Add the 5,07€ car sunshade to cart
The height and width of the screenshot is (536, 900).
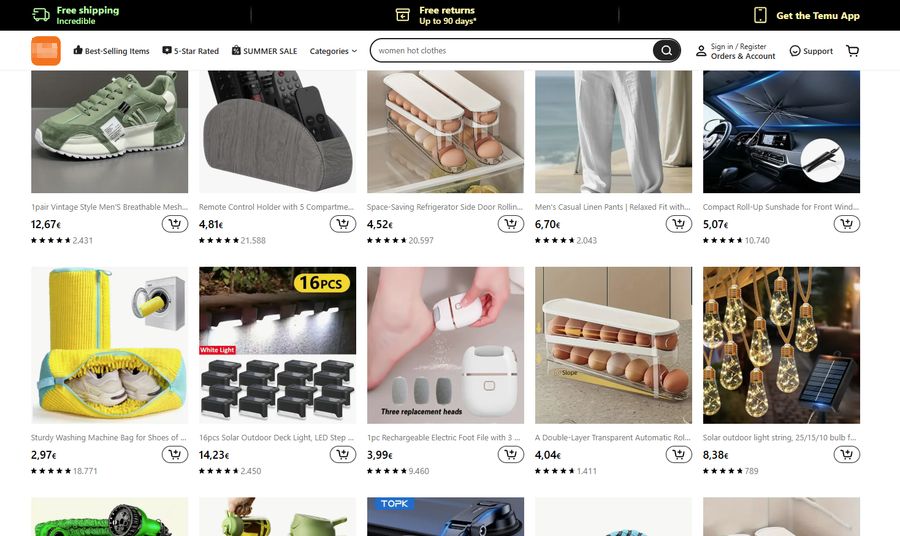pyautogui.click(x=847, y=224)
